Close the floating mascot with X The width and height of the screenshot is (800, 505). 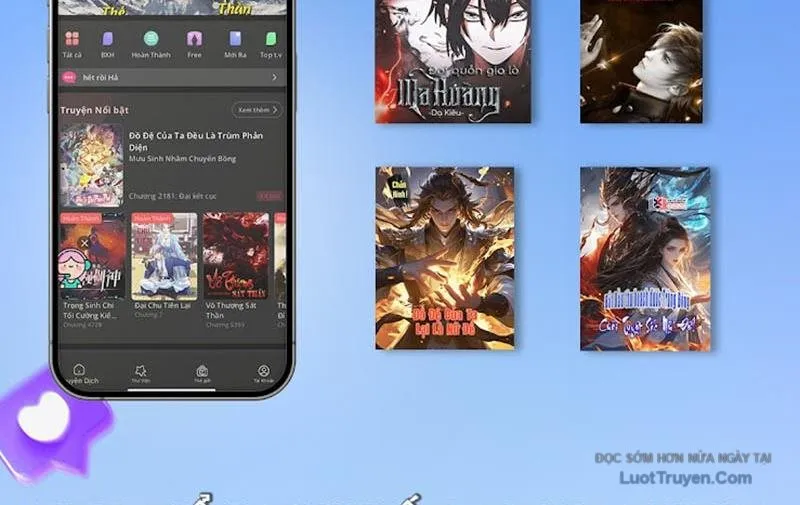(x=85, y=243)
